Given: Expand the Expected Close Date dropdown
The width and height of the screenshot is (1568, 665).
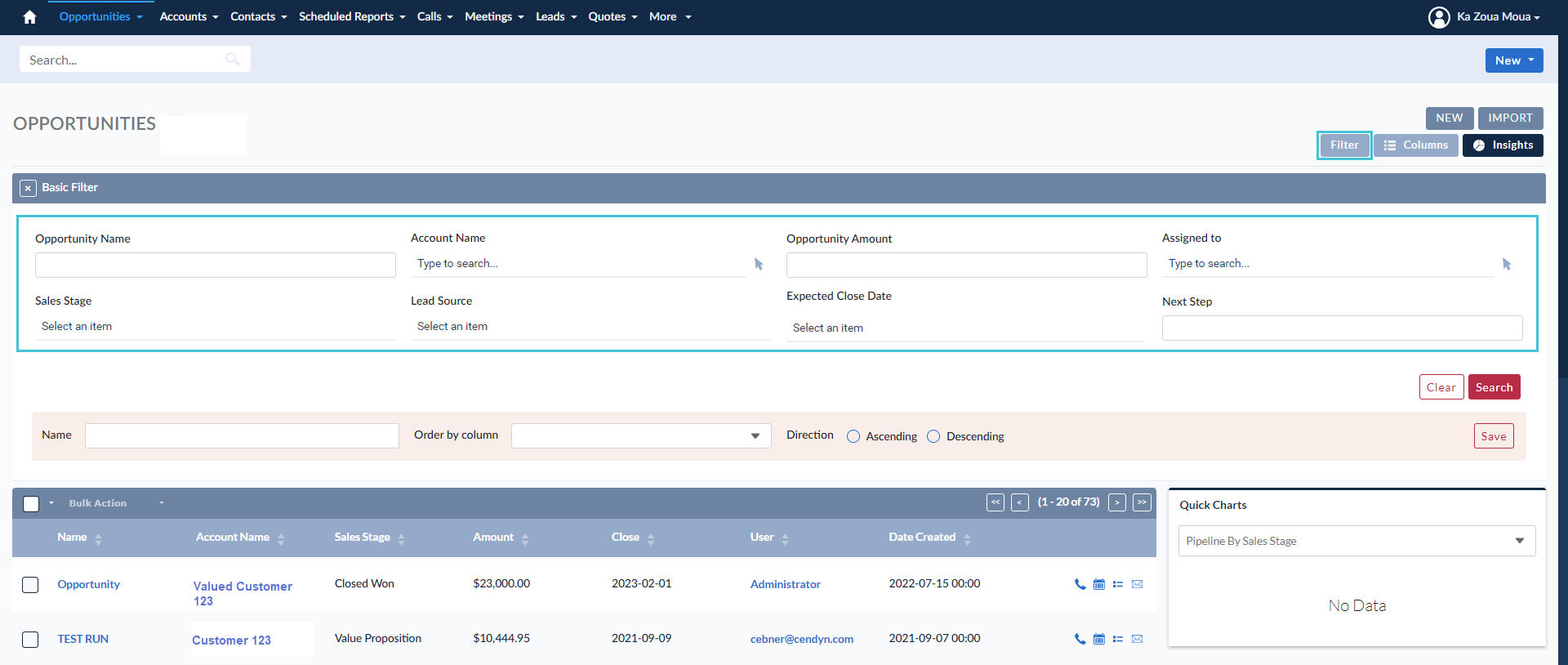Looking at the screenshot, I should tap(965, 328).
